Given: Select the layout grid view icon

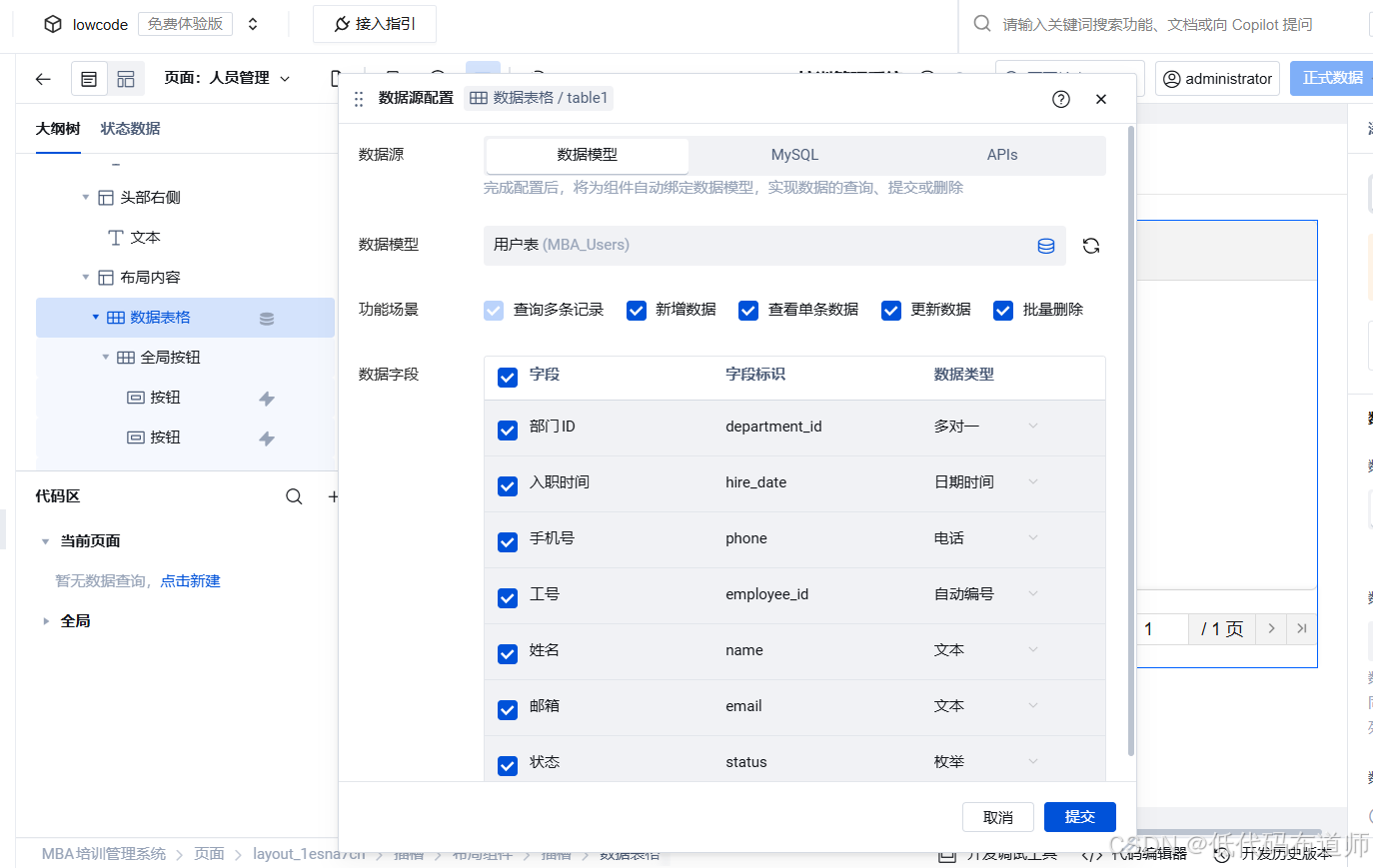Looking at the screenshot, I should [126, 78].
